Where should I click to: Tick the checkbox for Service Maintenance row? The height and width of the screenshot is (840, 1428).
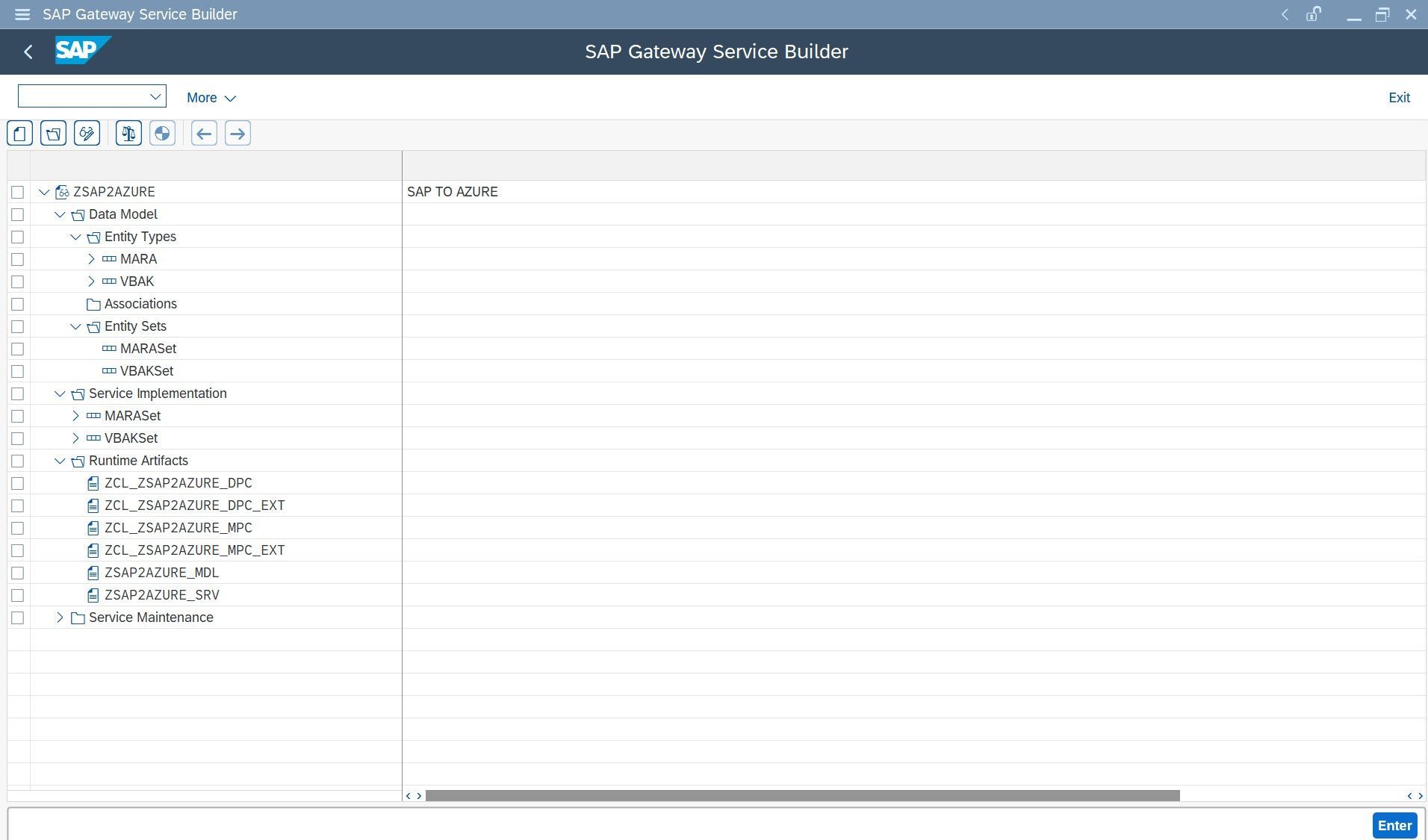18,617
